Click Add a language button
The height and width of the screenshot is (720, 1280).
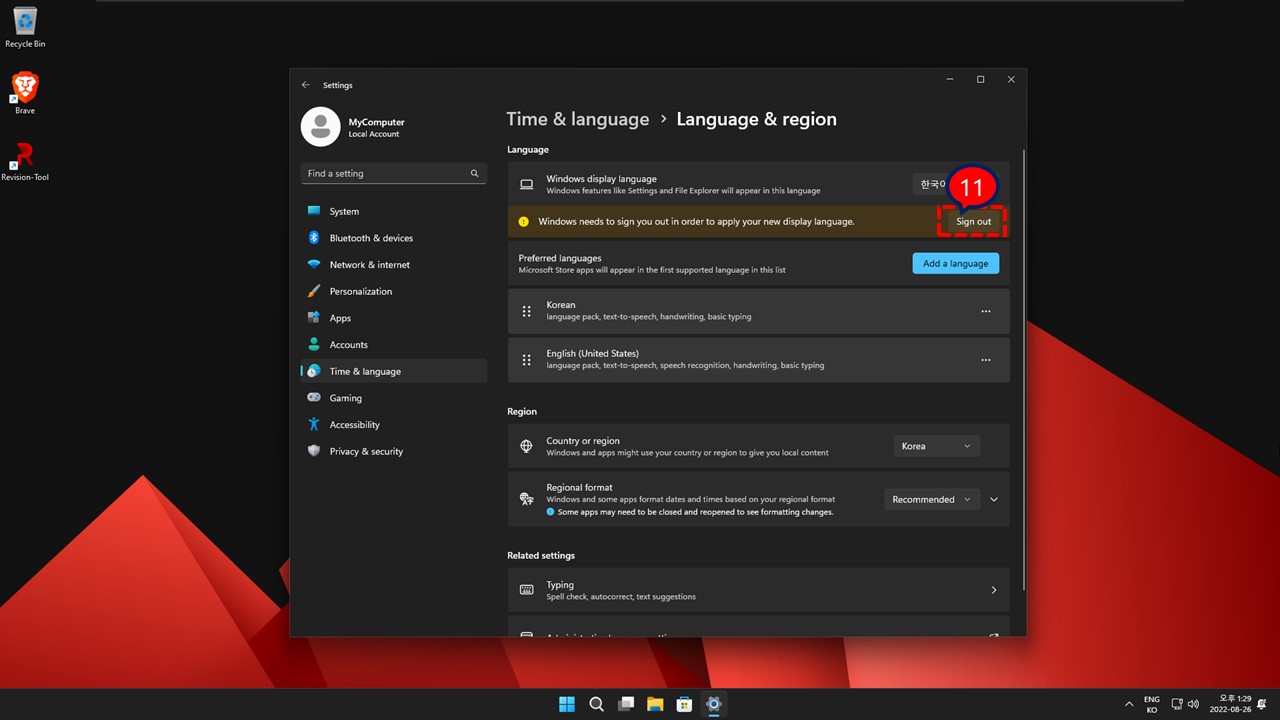[x=955, y=263]
